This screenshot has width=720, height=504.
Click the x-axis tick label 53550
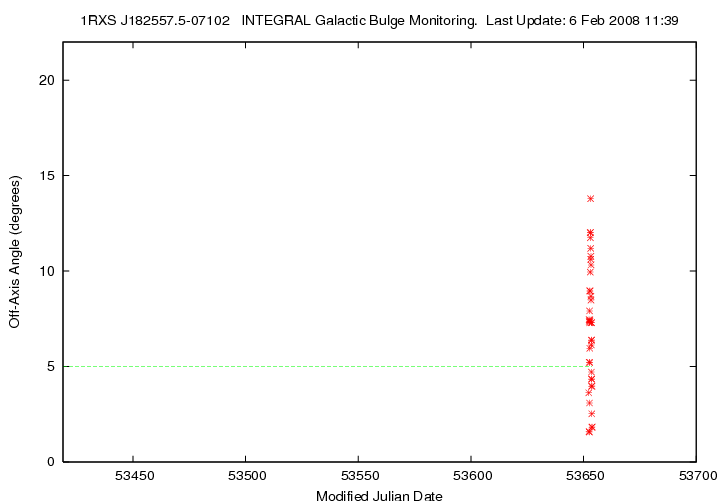pos(360,476)
